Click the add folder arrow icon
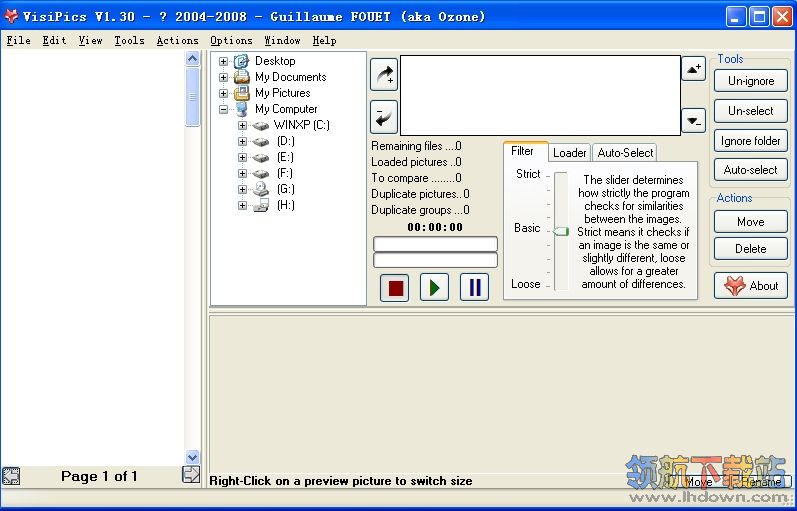The width and height of the screenshot is (797, 511). (384, 74)
